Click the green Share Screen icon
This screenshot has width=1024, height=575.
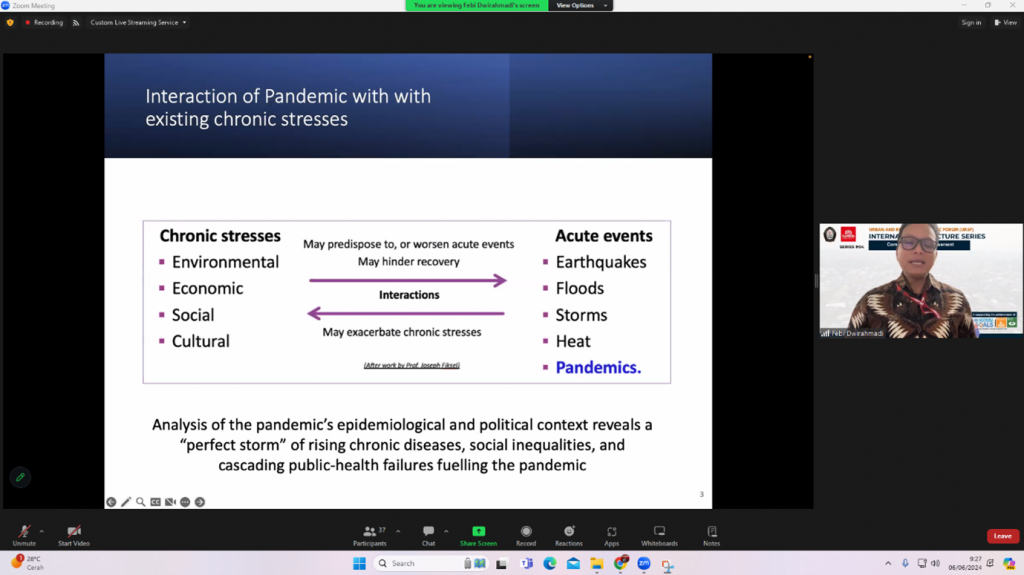[478, 532]
